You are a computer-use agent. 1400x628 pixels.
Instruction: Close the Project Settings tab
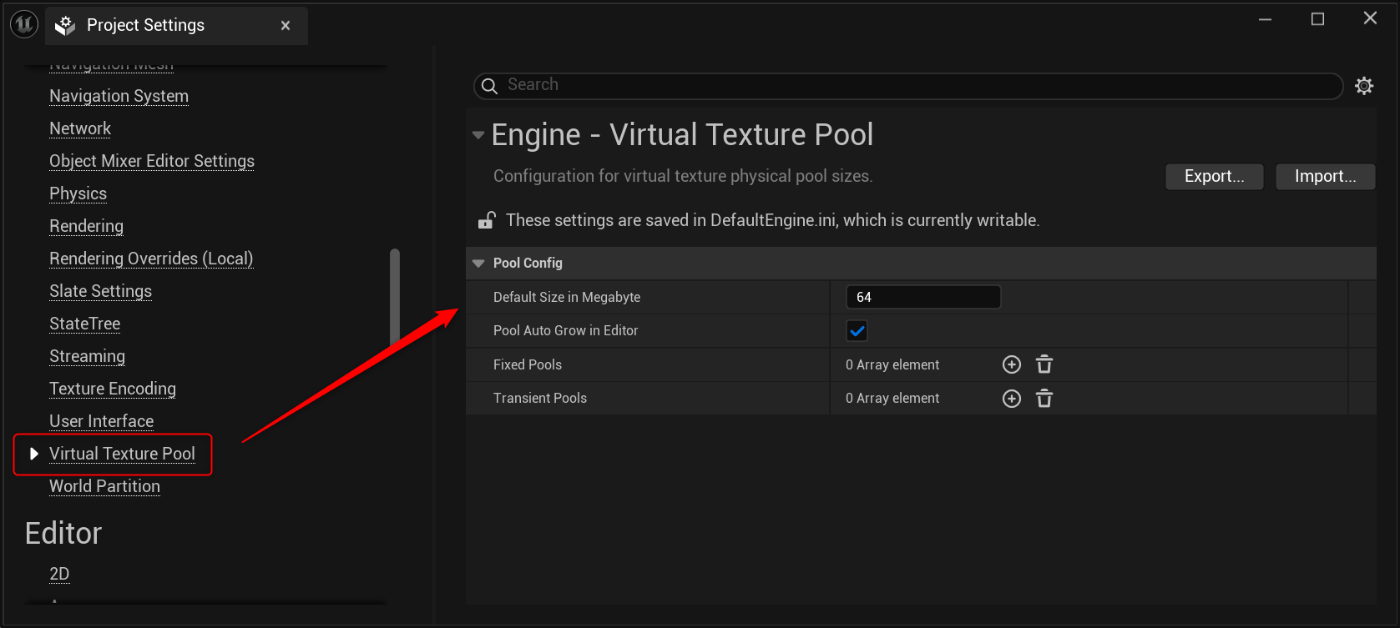point(285,26)
